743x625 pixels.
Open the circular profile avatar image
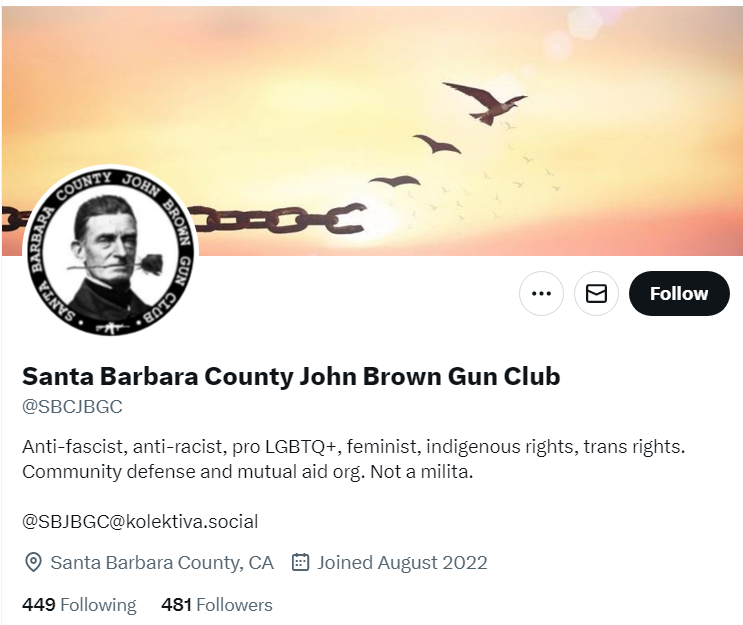pos(110,251)
